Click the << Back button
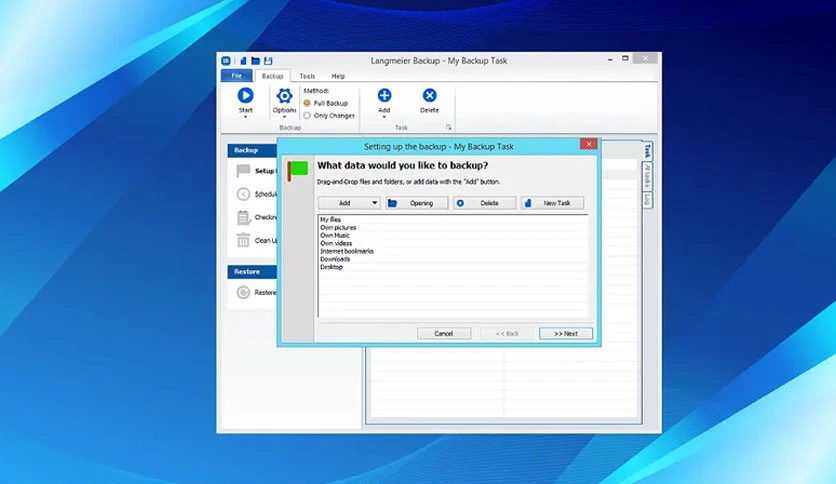Screen dimensions: 836x484 pyautogui.click(x=507, y=334)
